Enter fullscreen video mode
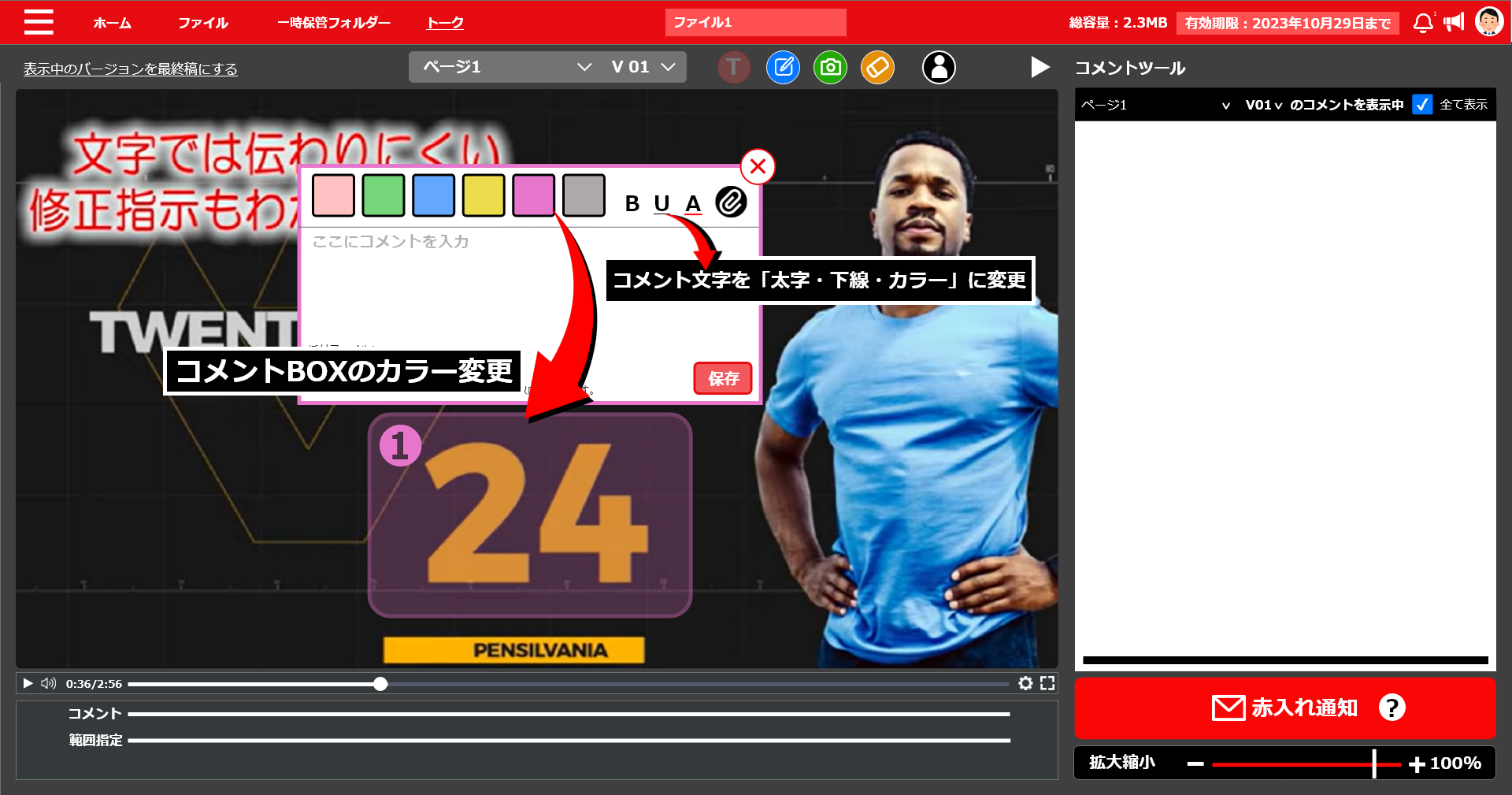This screenshot has width=1512, height=795. point(1047,683)
